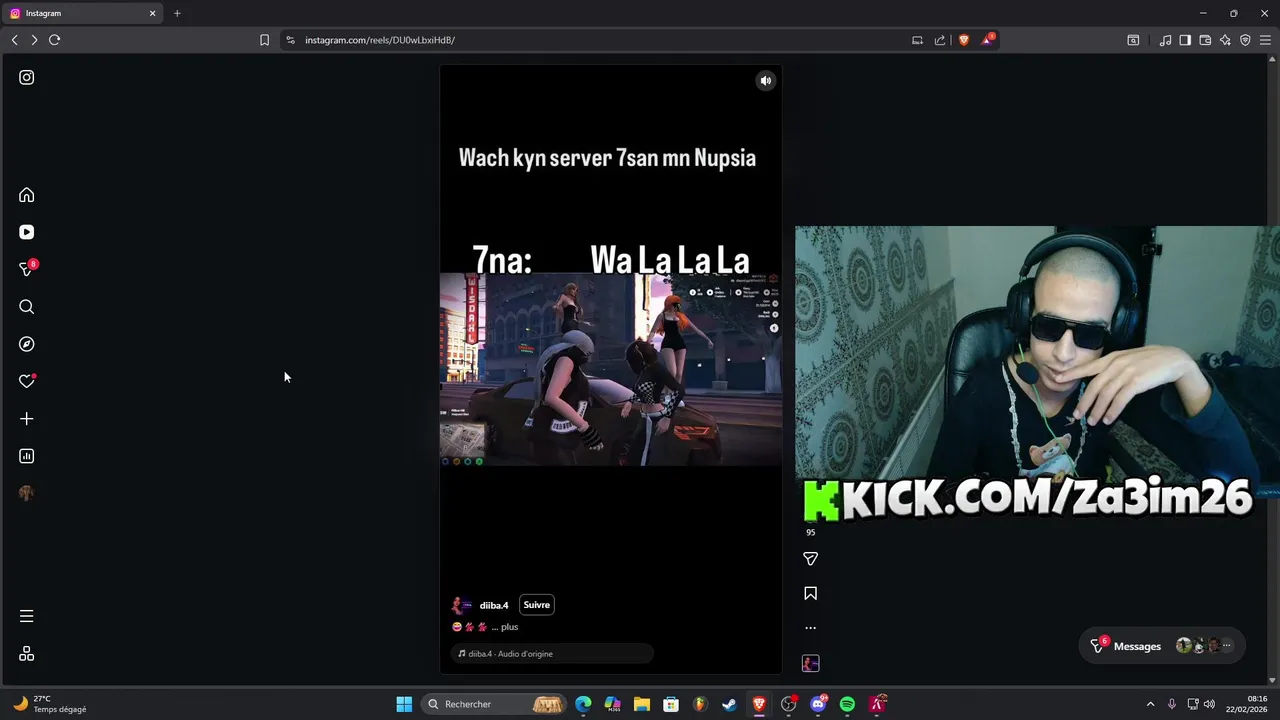Close the Instagram browser tab

click(153, 13)
